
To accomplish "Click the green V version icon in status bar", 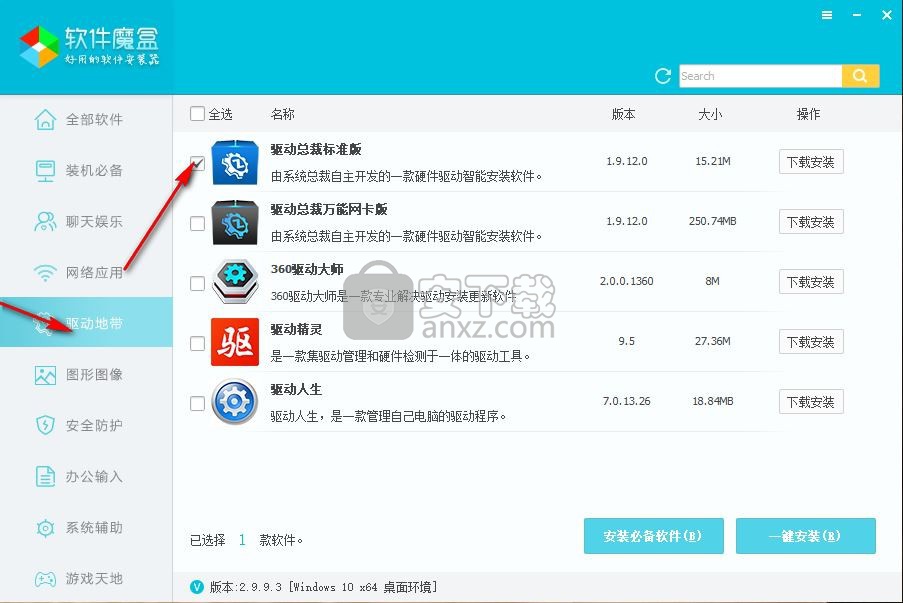I will [x=197, y=587].
